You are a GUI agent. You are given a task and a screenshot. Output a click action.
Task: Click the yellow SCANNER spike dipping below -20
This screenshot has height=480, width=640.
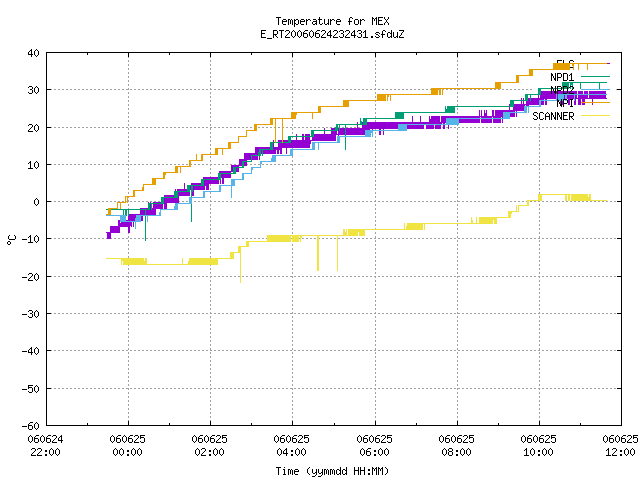click(240, 265)
